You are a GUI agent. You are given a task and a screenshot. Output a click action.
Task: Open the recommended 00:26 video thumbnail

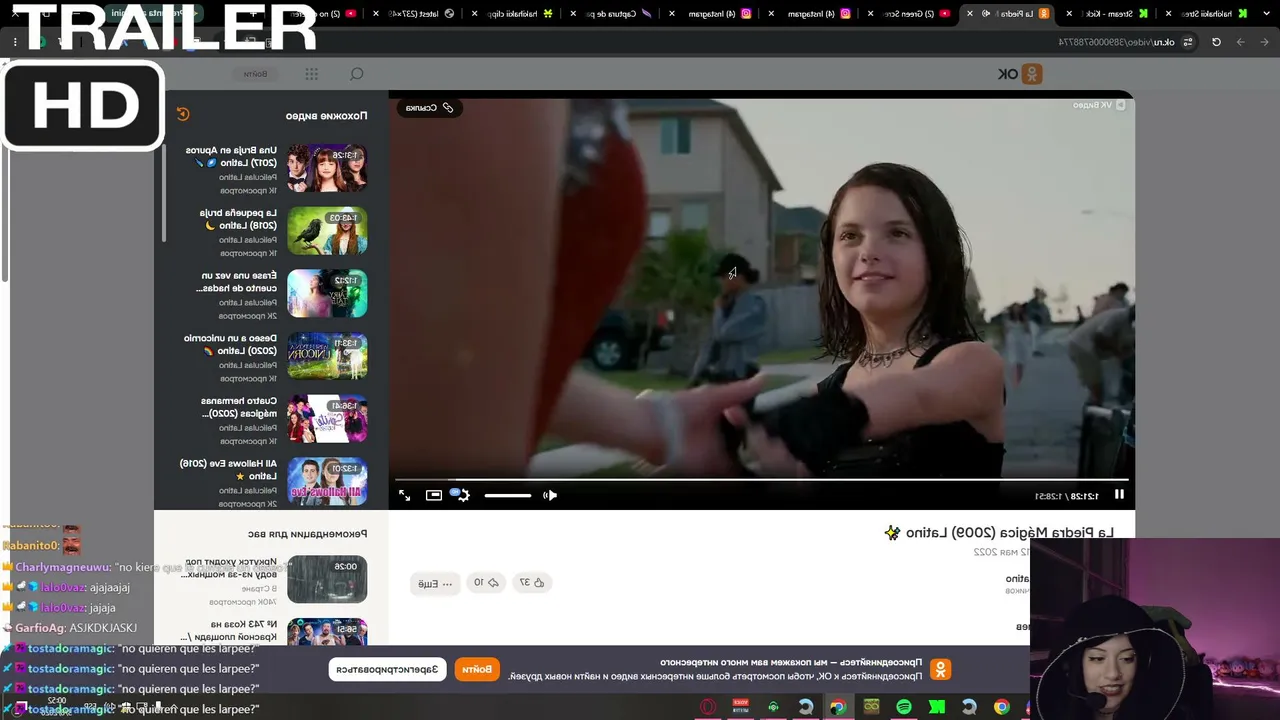click(x=327, y=579)
